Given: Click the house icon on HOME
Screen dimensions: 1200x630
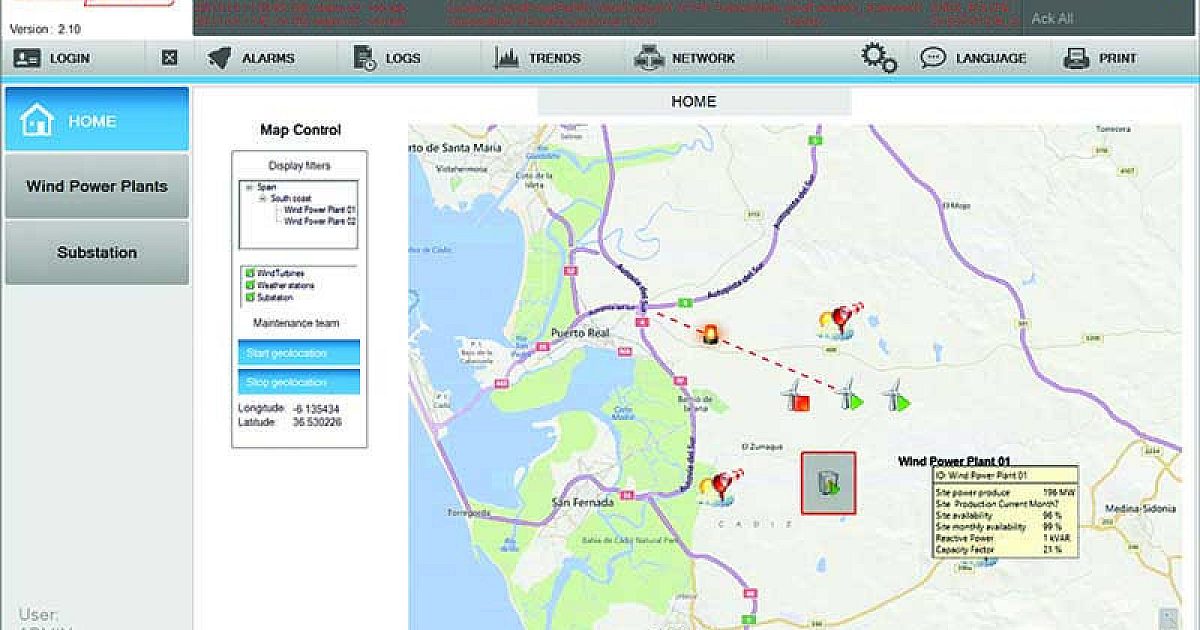Looking at the screenshot, I should [x=37, y=120].
